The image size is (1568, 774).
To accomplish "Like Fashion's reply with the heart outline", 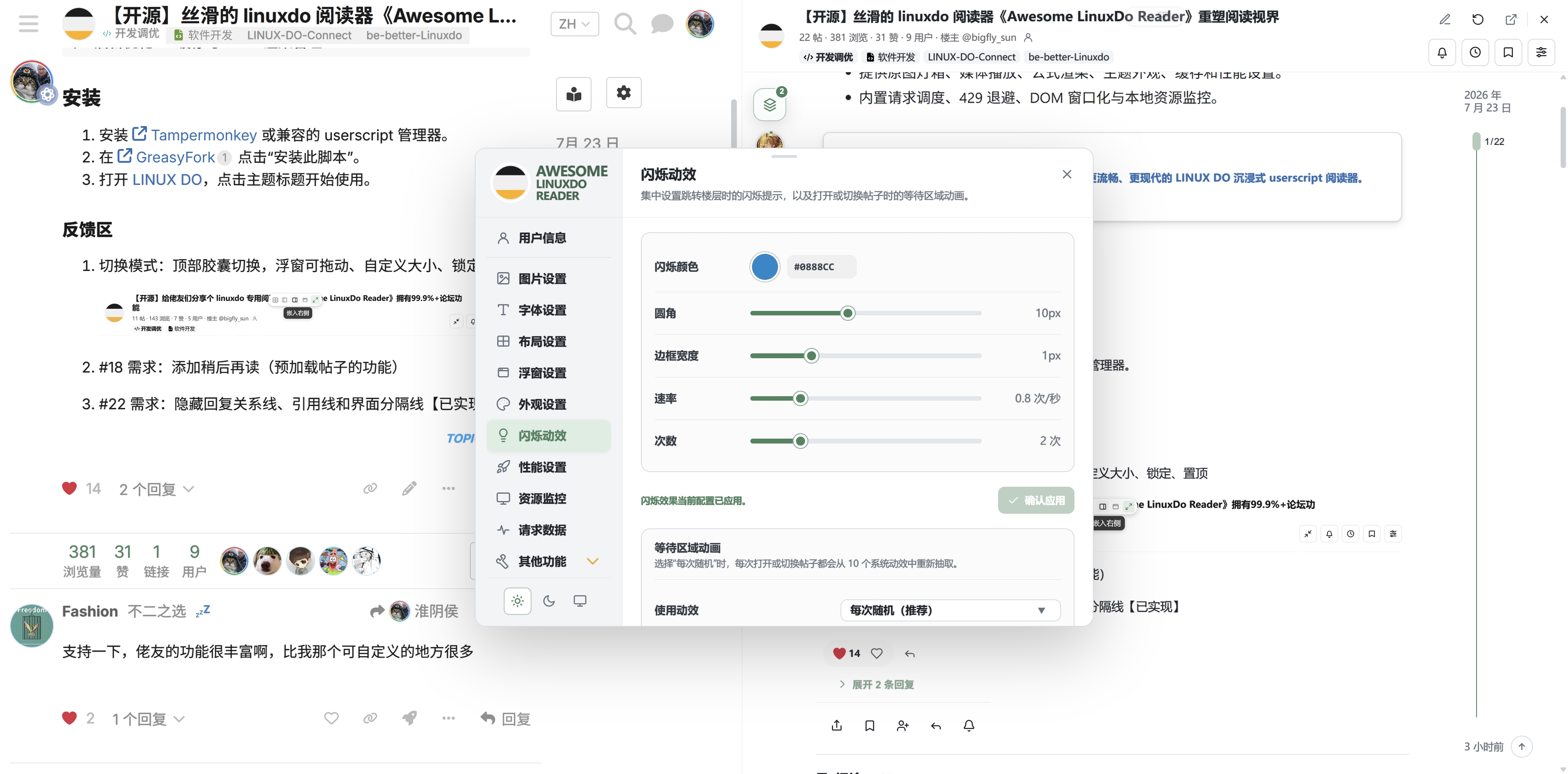I will [331, 718].
